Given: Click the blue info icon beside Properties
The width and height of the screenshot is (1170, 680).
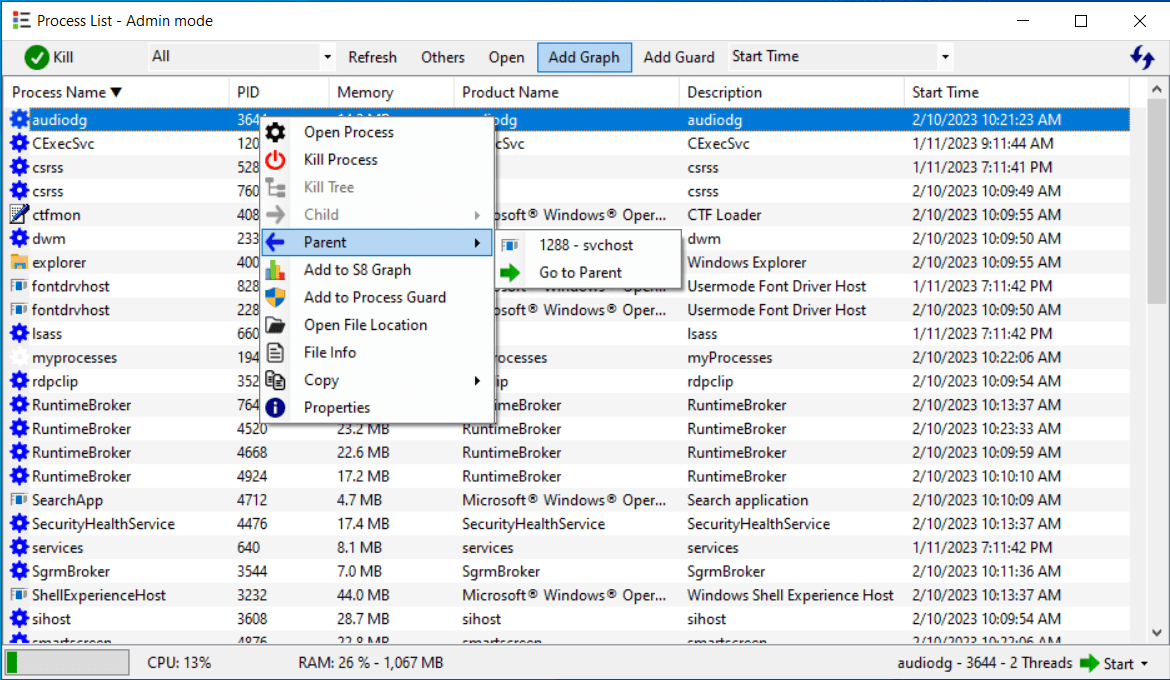Looking at the screenshot, I should point(275,408).
